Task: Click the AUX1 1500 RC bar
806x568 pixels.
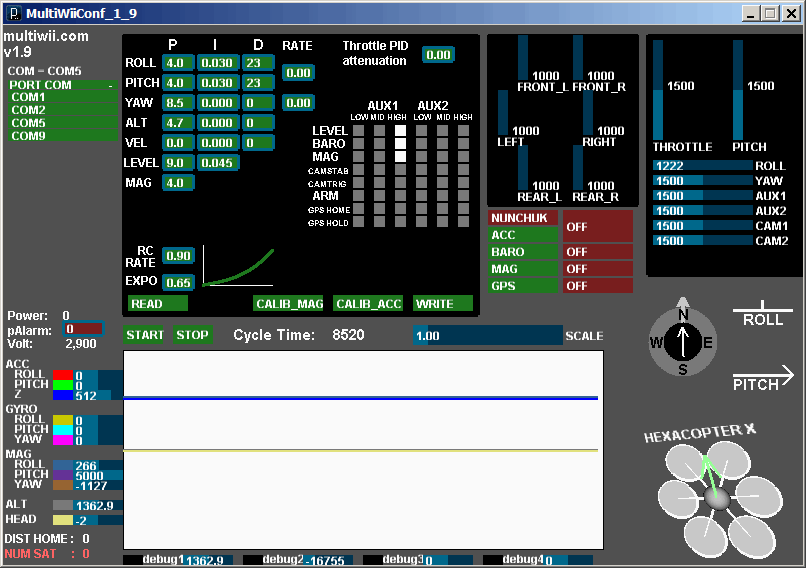Action: [x=703, y=196]
